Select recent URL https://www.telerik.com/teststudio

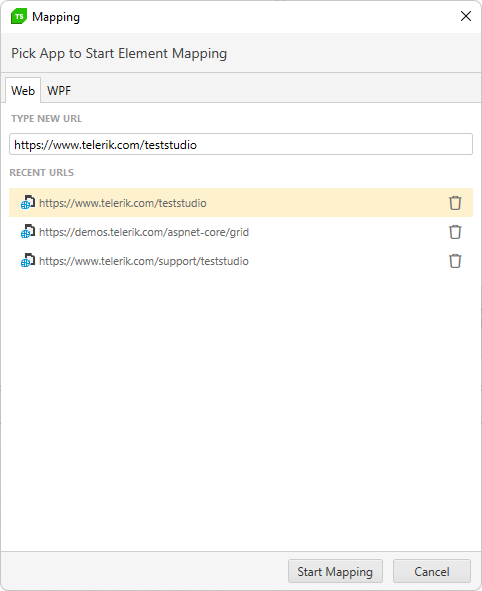coord(241,203)
